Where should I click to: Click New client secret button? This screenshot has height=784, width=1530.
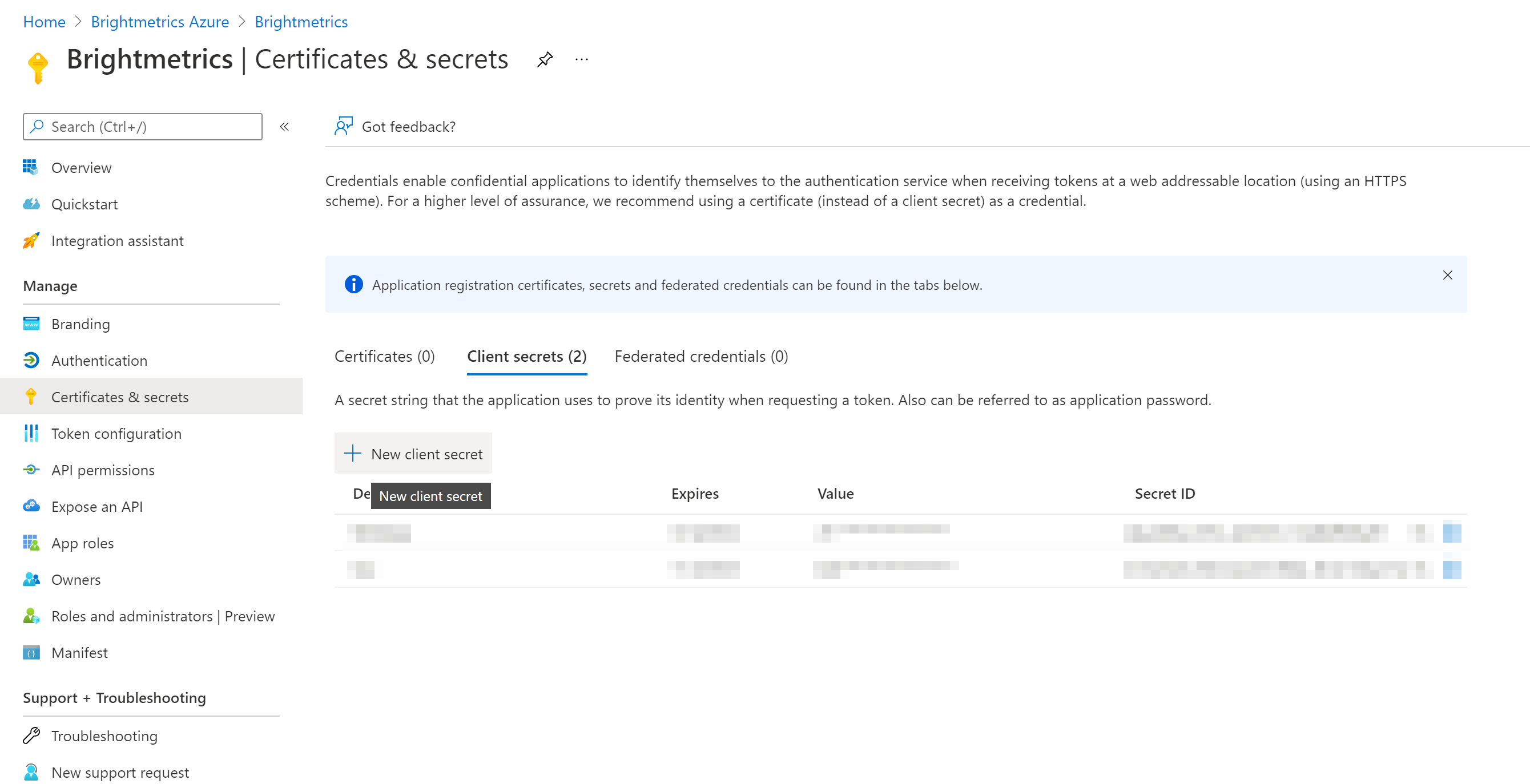point(413,454)
